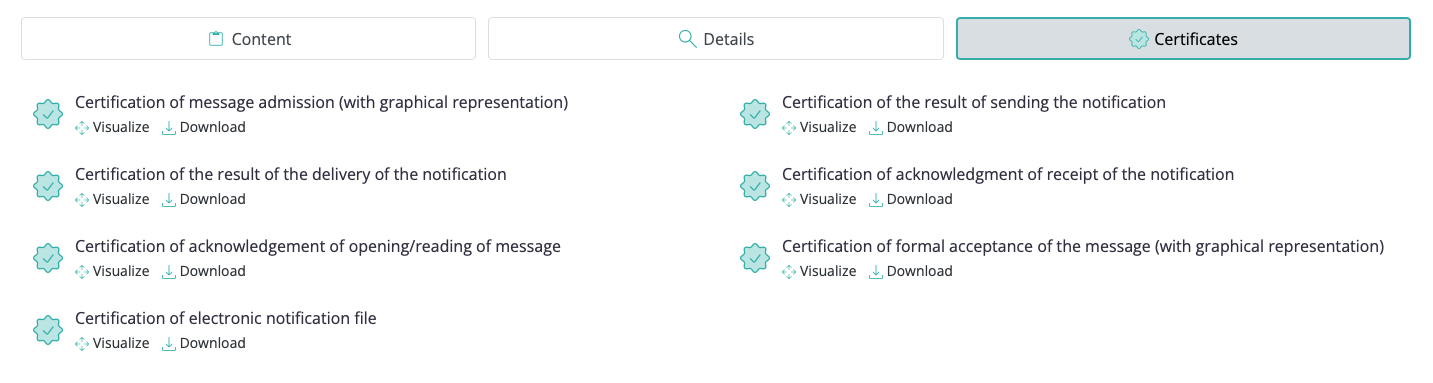Visualize acknowledgment of receipt certificate
This screenshot has height=383, width=1433.
click(x=819, y=199)
